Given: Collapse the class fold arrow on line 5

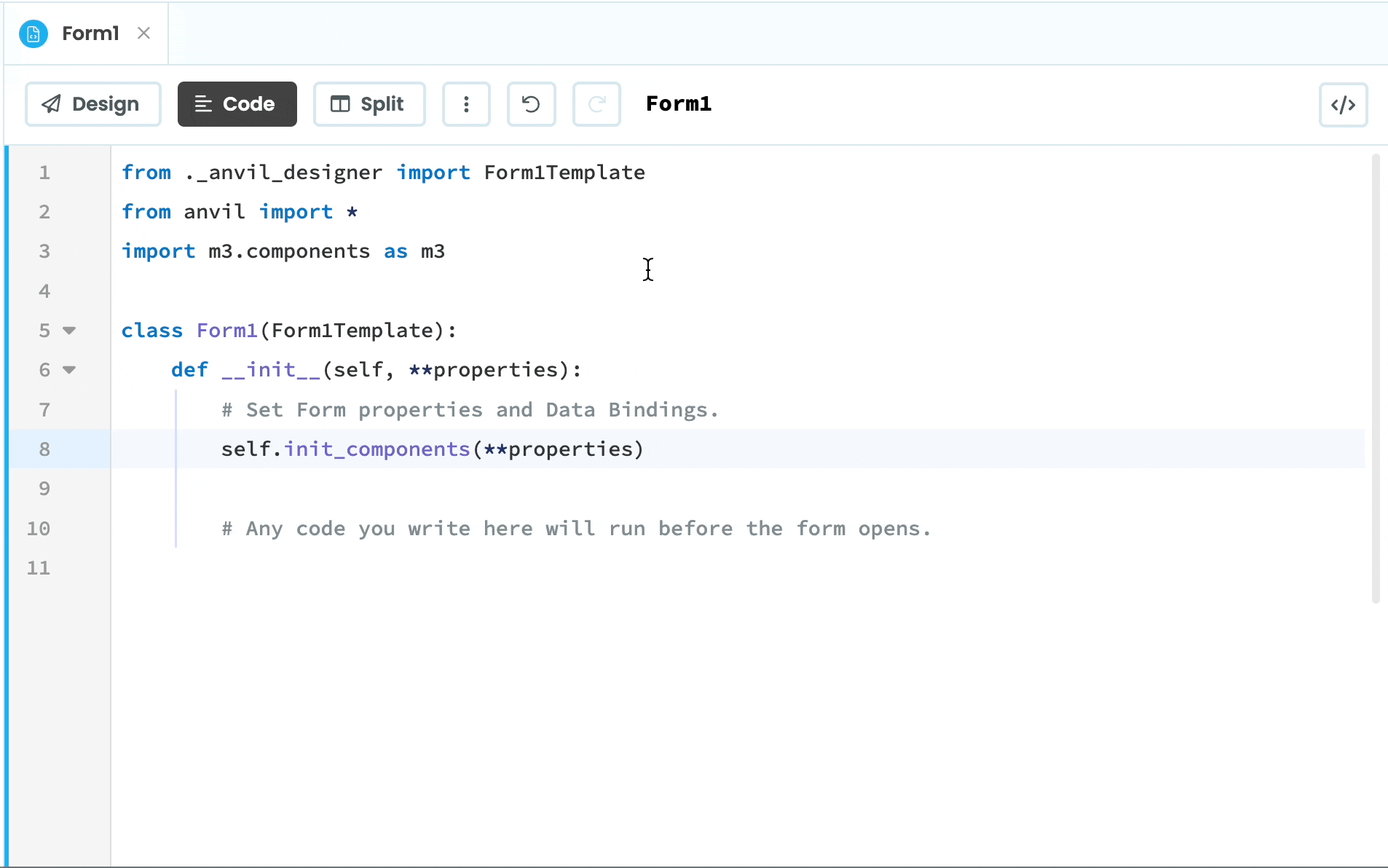Looking at the screenshot, I should pos(69,331).
